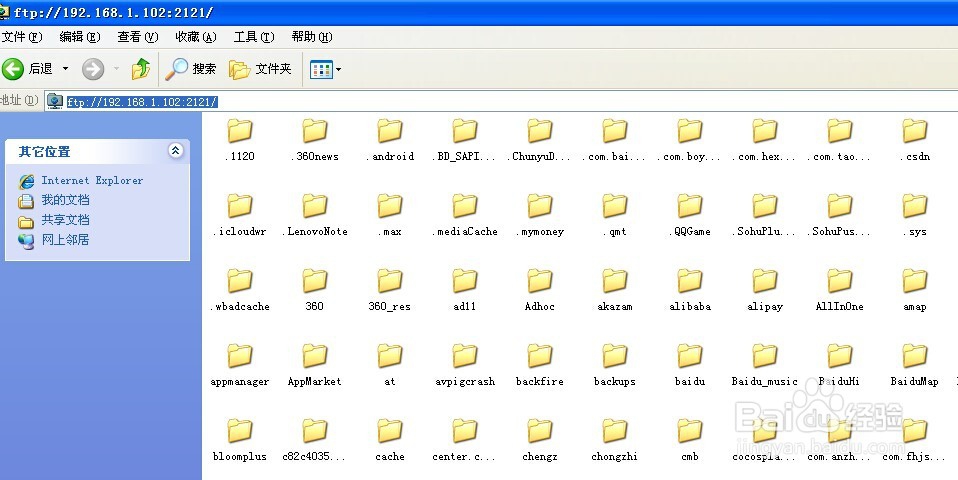The image size is (958, 480).
Task: Open 我的文档 link in sidebar
Action: (x=65, y=200)
